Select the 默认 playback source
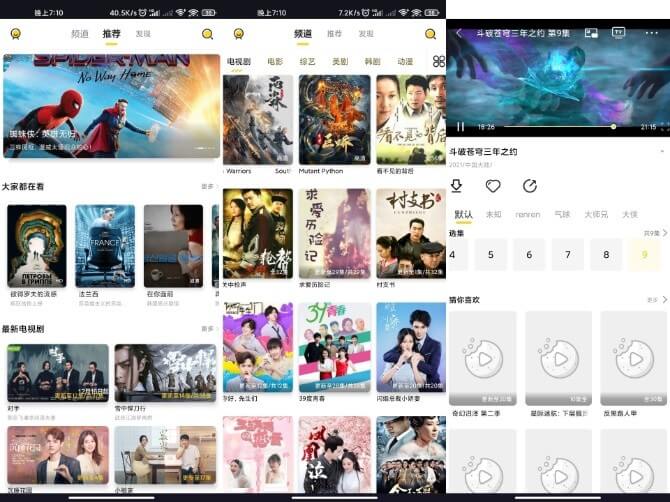The image size is (670, 502). click(463, 214)
